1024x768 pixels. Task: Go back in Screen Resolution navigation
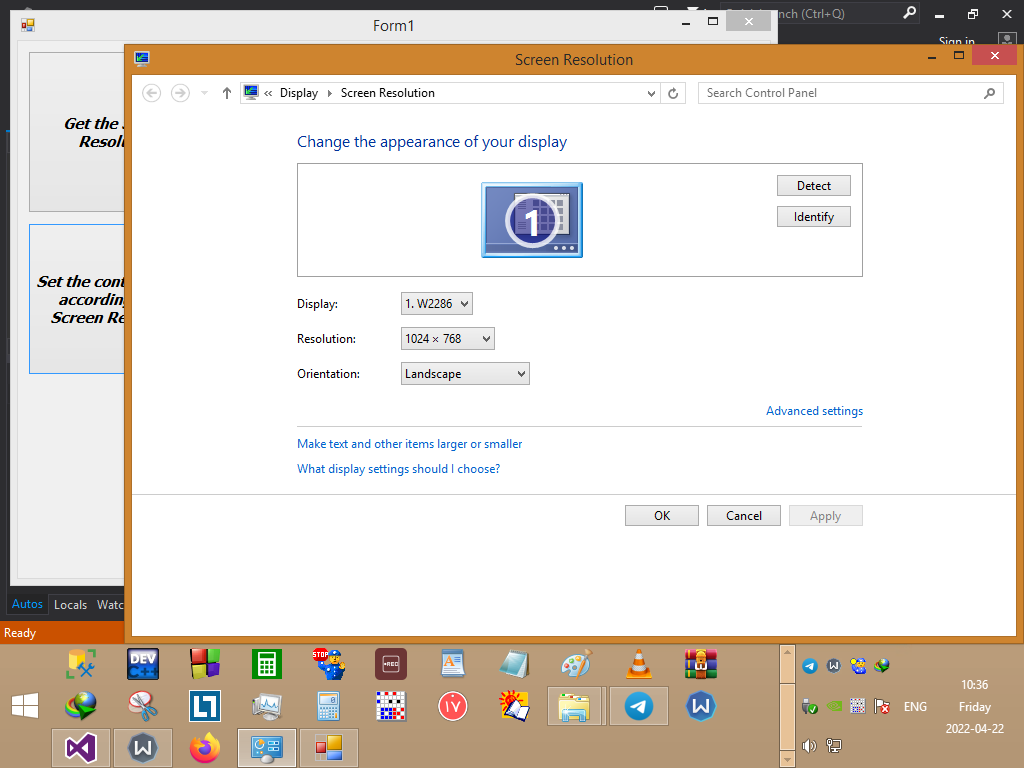tap(152, 93)
